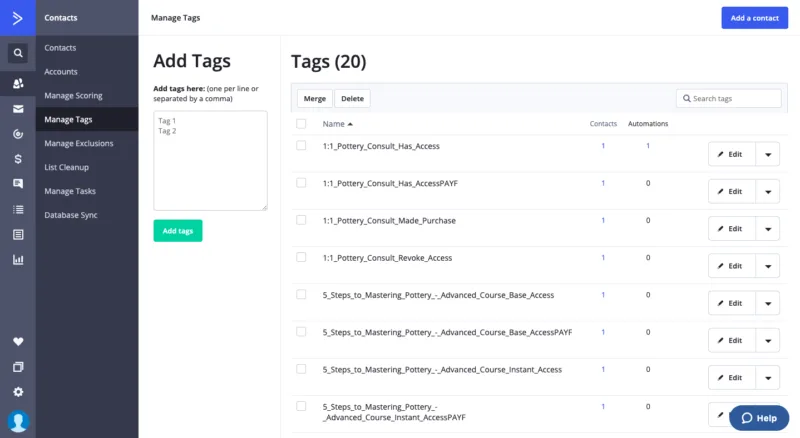This screenshot has height=438, width=800.
Task: Open Manage Exclusions menu item
Action: coord(79,143)
